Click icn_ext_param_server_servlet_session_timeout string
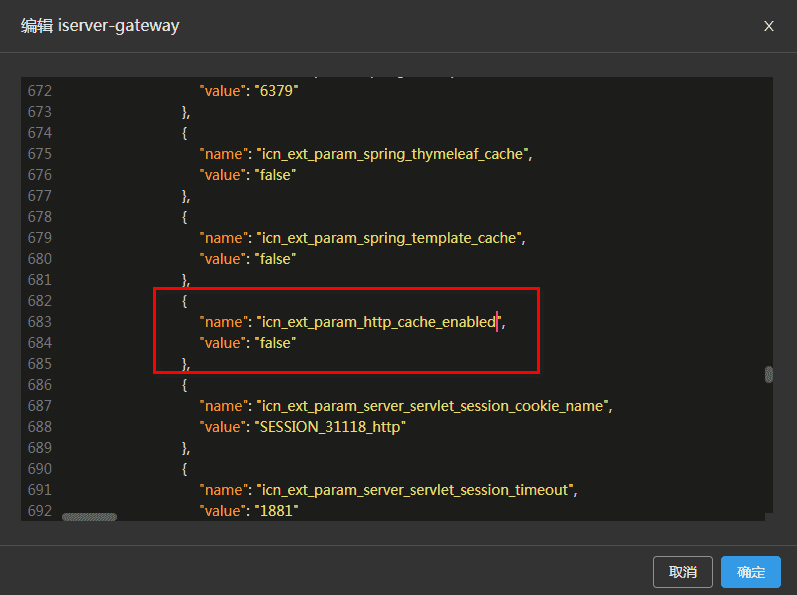Screen dimensions: 797x595 tap(415, 490)
